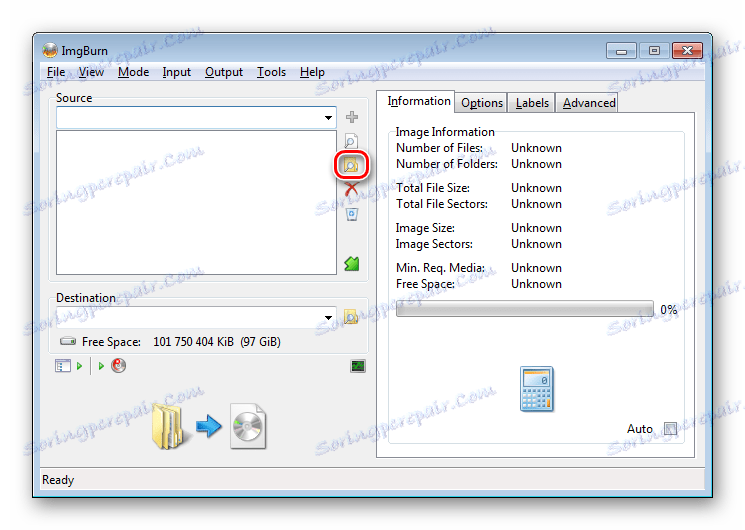Click the plus icon to add source
This screenshot has height=530, width=745.
tap(352, 117)
